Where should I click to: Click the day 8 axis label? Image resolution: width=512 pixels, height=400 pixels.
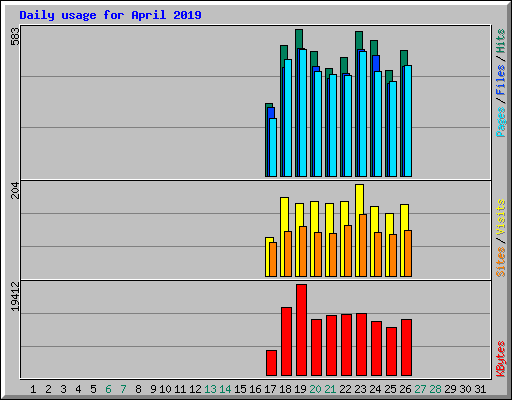[138, 389]
